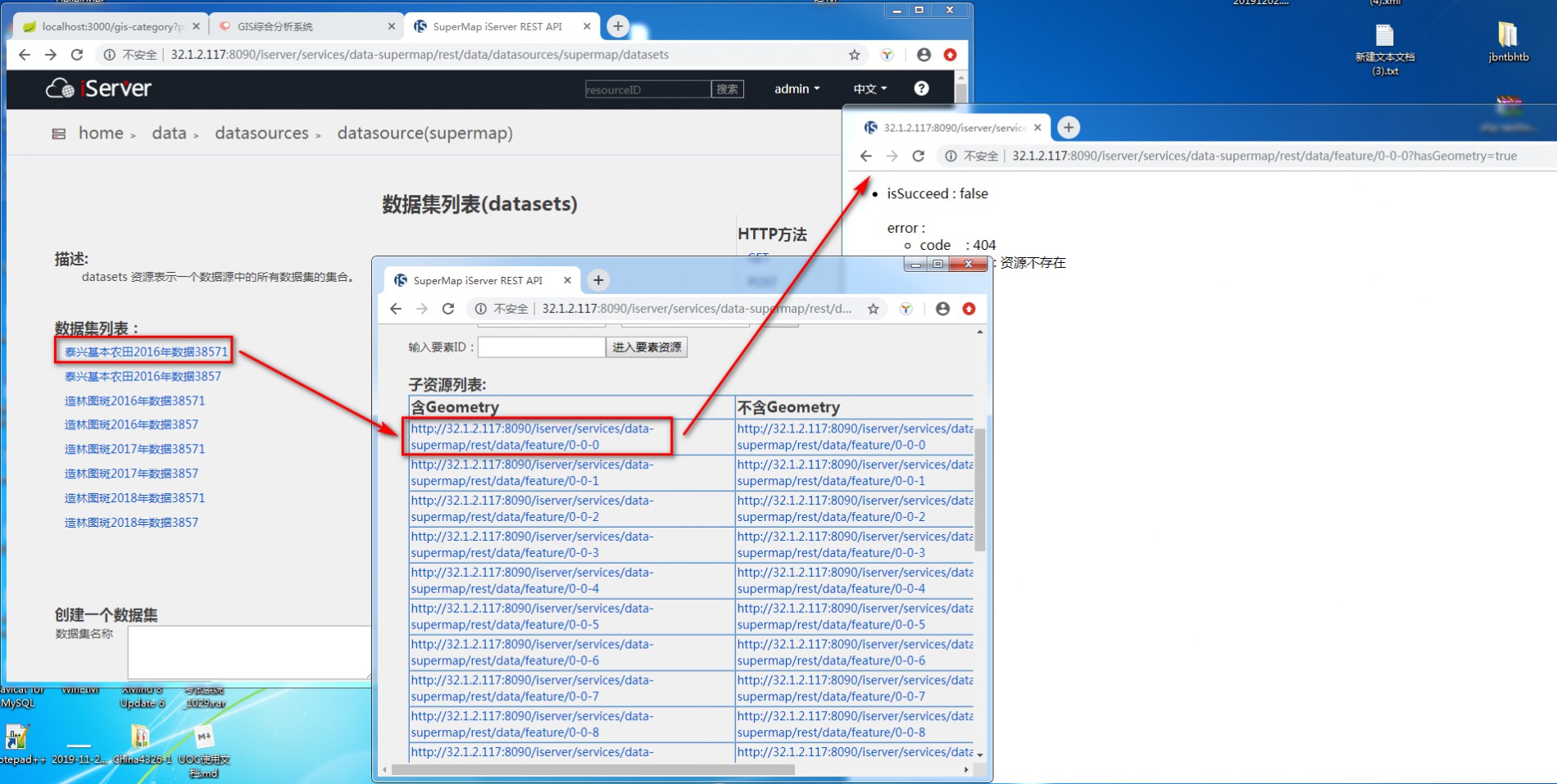This screenshot has height=784, width=1557.
Task: Click the 进入要素资源 button
Action: point(647,347)
